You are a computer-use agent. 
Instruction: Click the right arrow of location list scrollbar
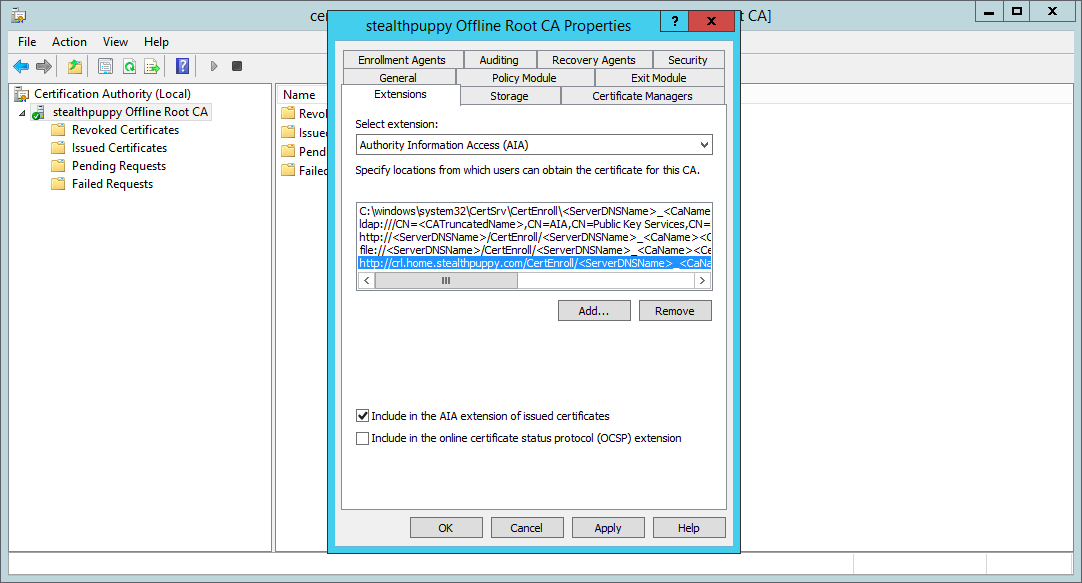tap(702, 281)
